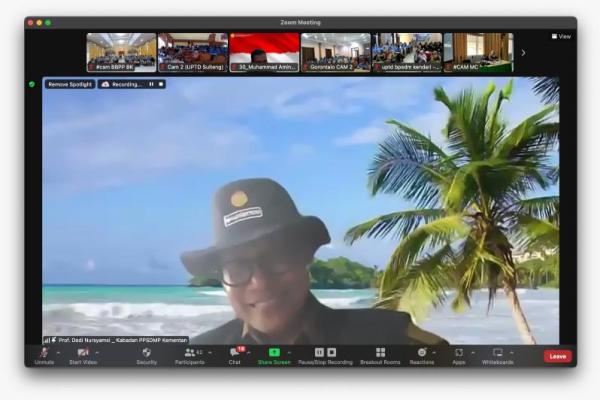Image resolution: width=600 pixels, height=400 pixels.
Task: Click the red Leave button
Action: (x=558, y=356)
